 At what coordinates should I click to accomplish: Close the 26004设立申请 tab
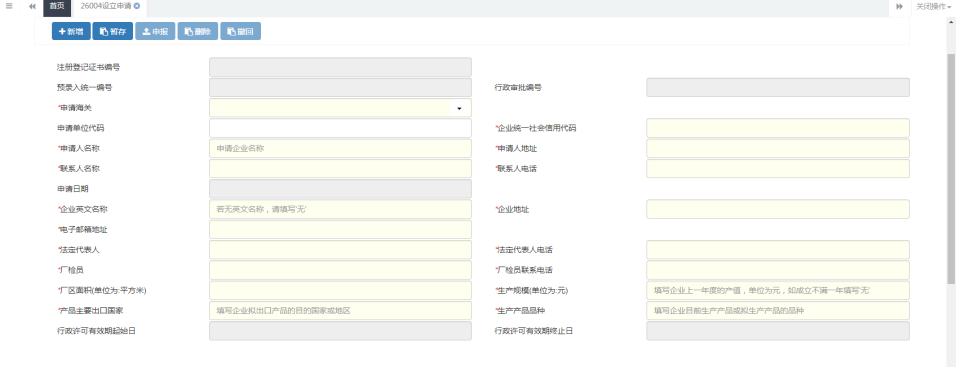pos(137,5)
